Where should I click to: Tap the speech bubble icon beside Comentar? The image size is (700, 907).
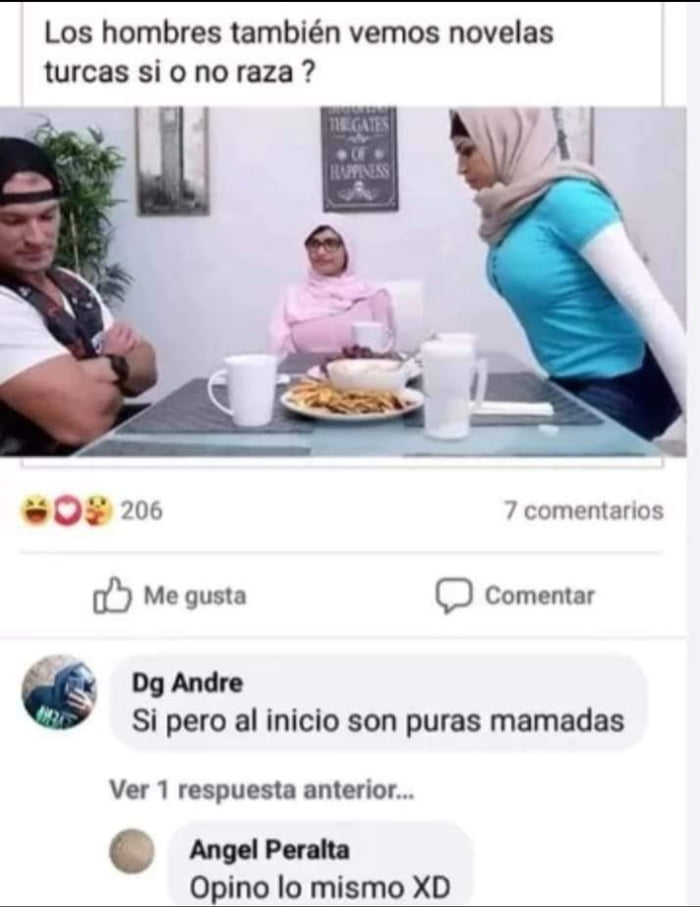(454, 596)
